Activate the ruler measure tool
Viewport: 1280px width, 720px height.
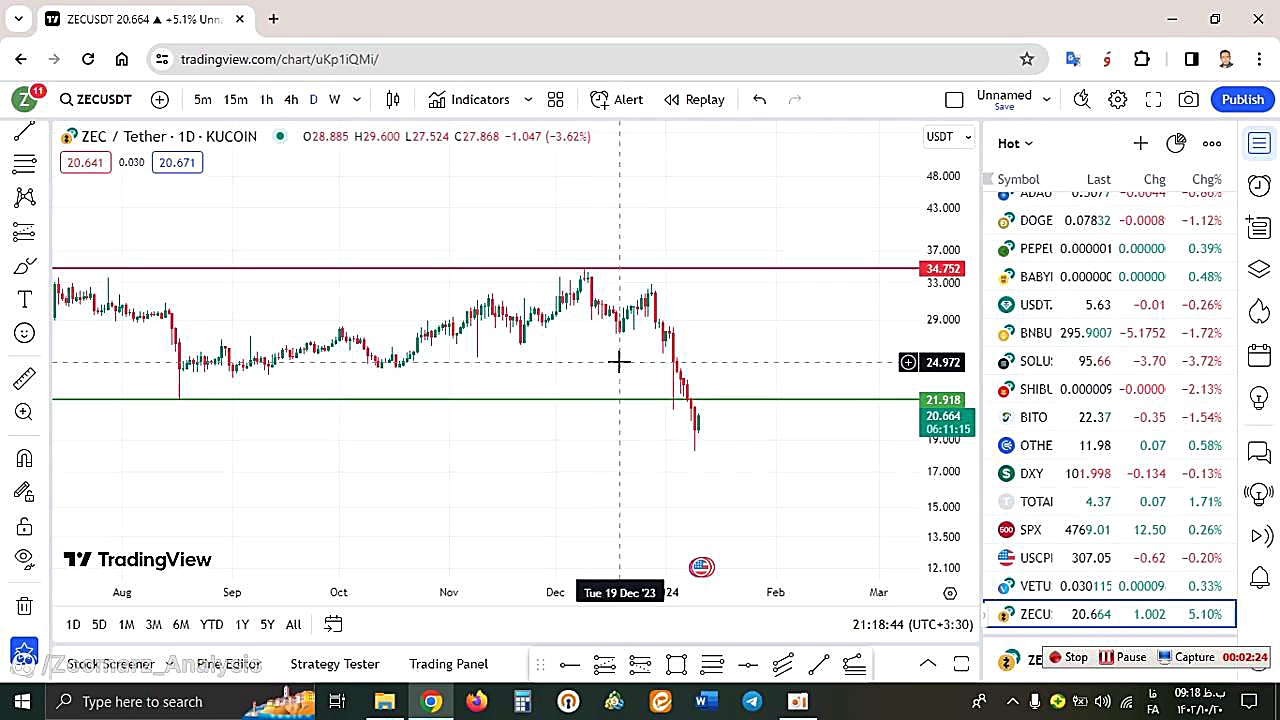pos(25,378)
